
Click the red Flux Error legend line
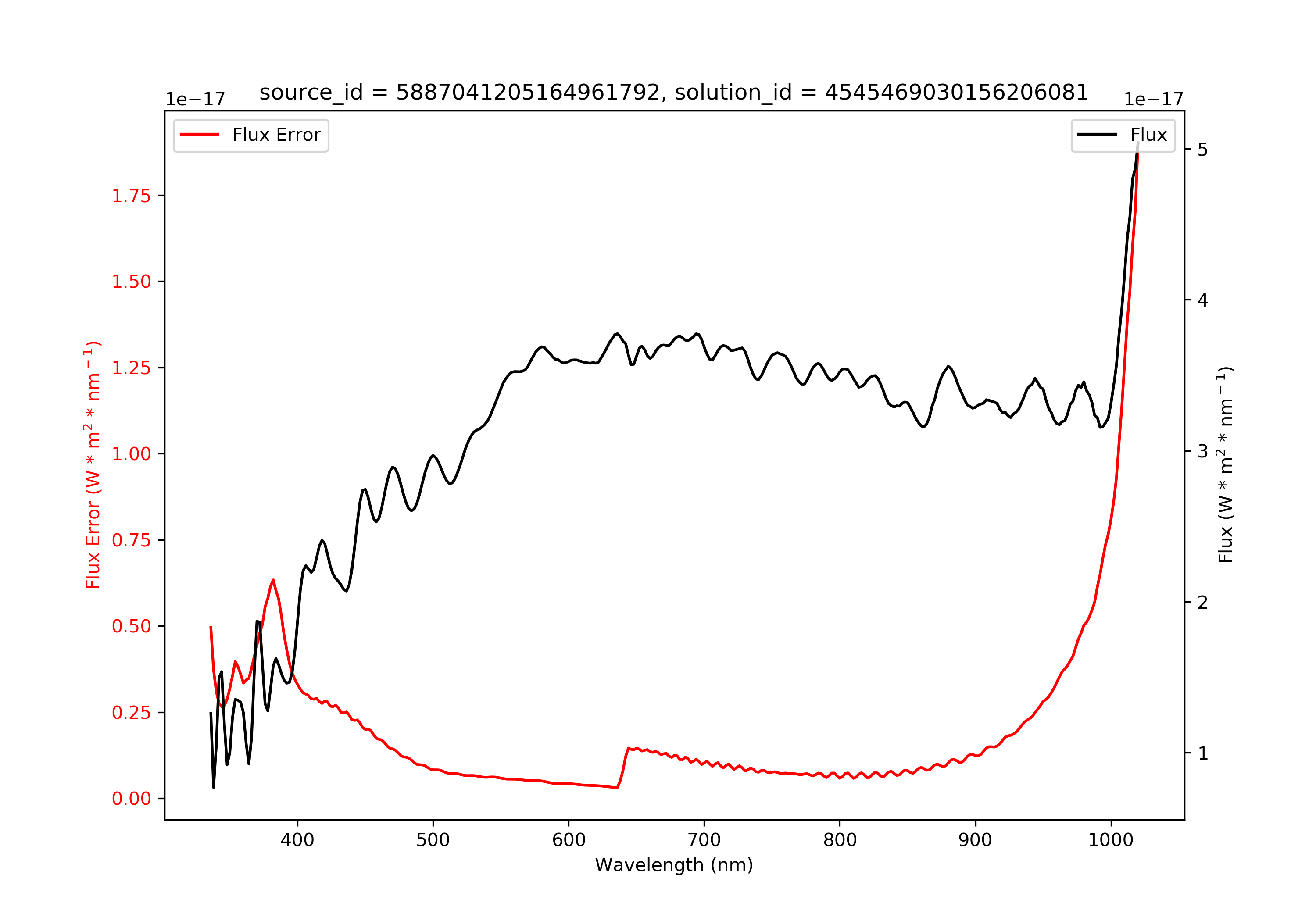(x=200, y=135)
